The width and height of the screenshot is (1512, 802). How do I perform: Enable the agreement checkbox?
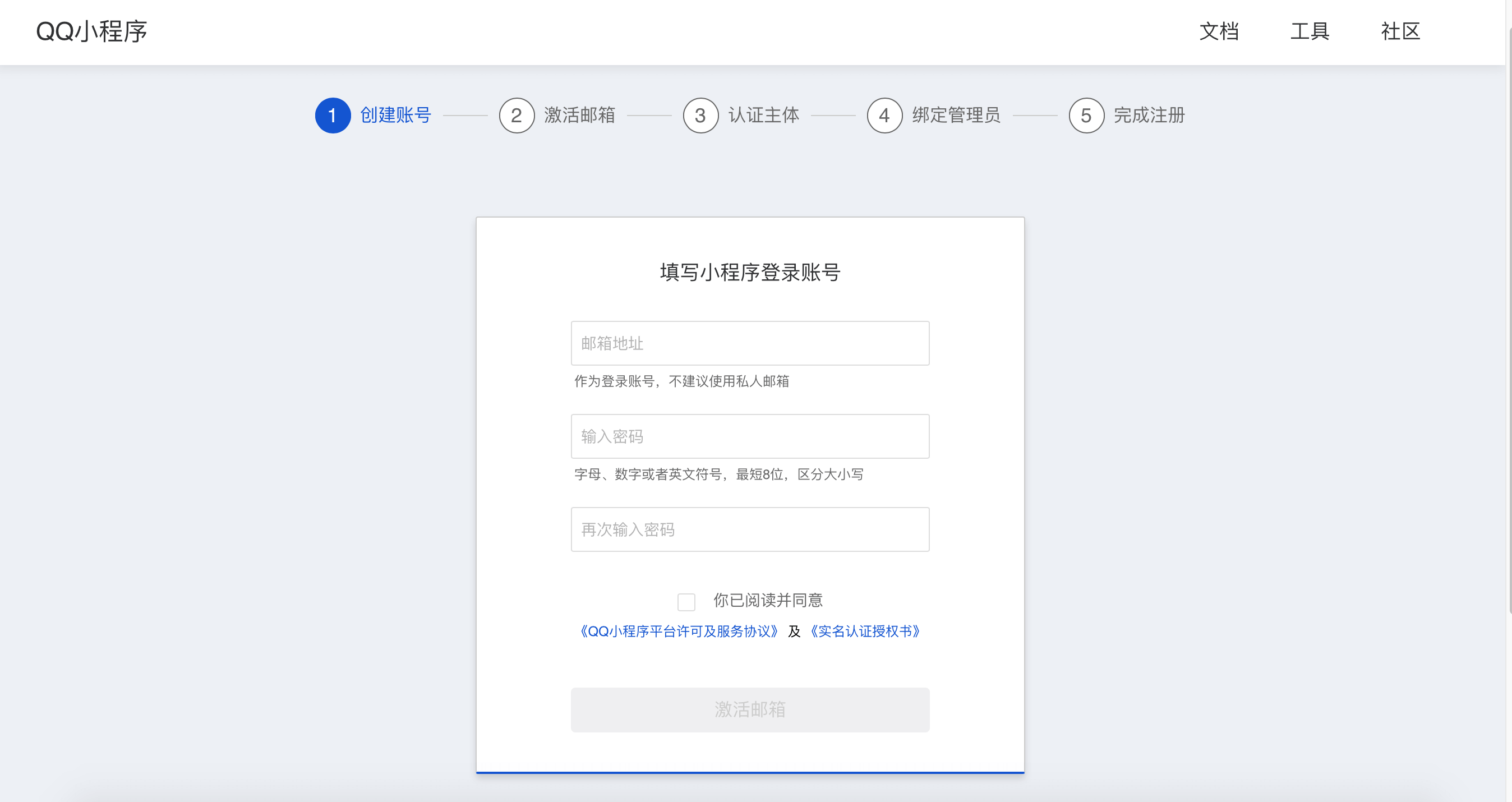pyautogui.click(x=686, y=601)
